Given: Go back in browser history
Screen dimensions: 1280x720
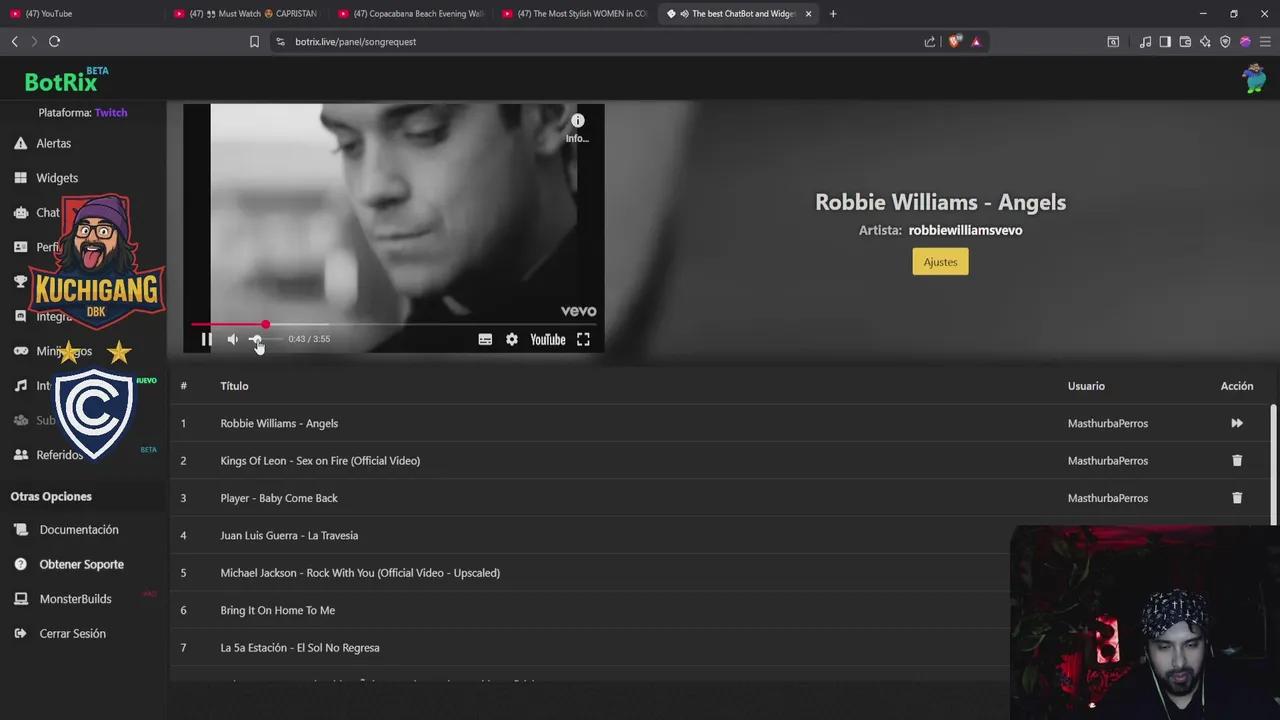Looking at the screenshot, I should (14, 42).
